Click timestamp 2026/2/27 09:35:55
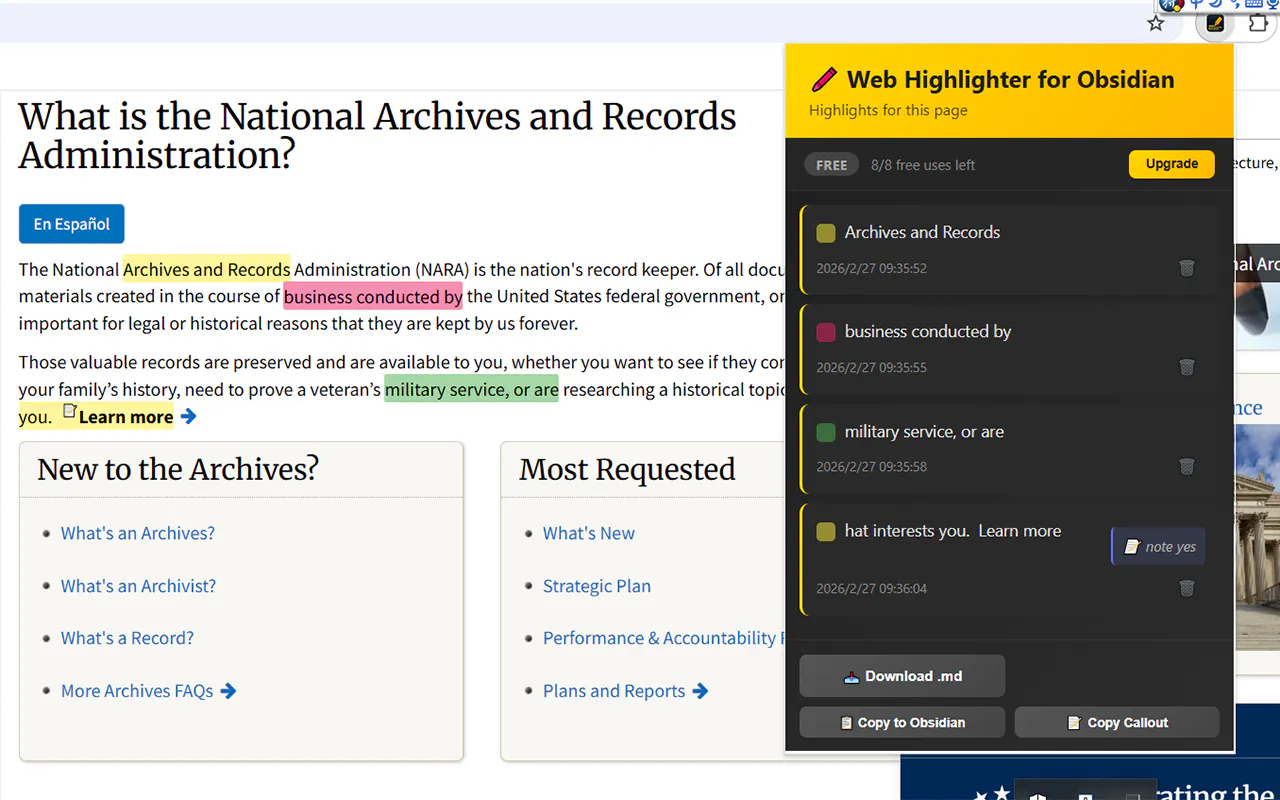The height and width of the screenshot is (800, 1280). pos(872,367)
